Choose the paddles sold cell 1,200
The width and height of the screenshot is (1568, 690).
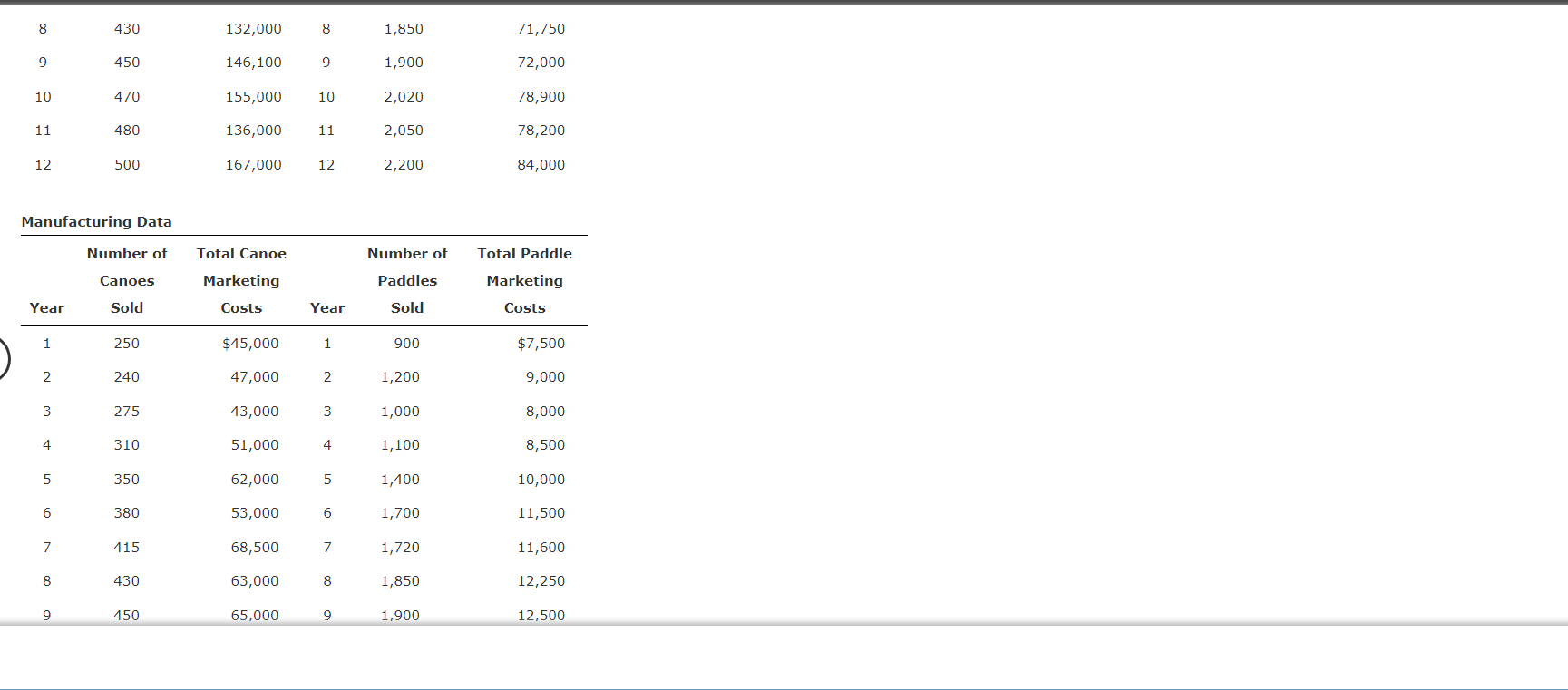pos(400,377)
